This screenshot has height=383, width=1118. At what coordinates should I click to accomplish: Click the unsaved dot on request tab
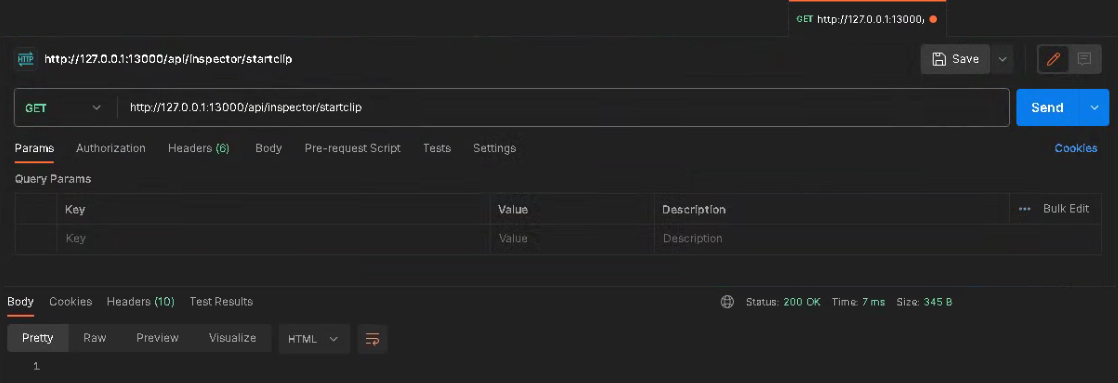tap(933, 19)
